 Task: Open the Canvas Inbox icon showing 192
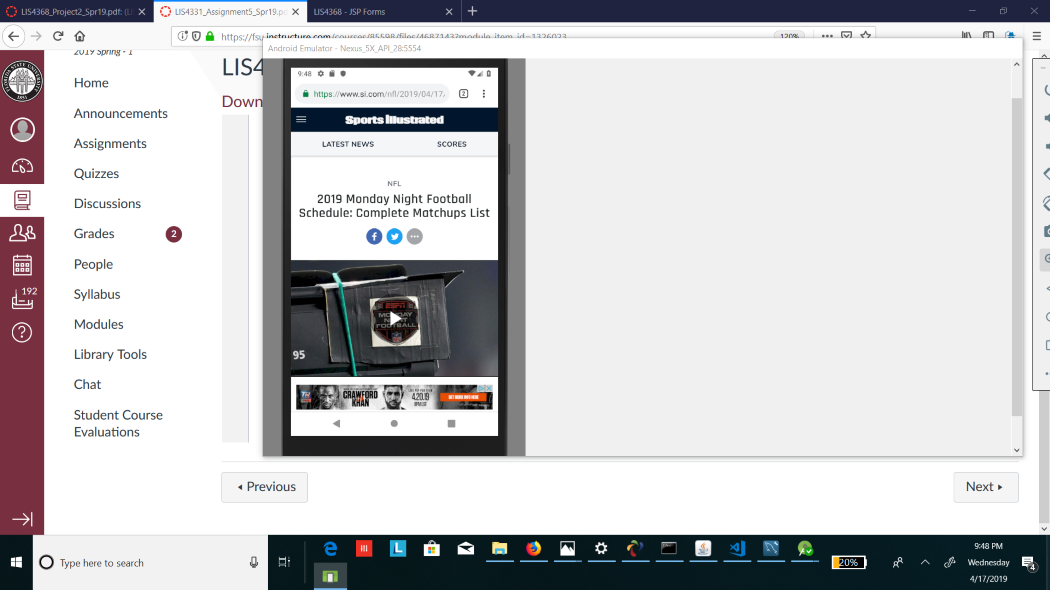[22, 298]
